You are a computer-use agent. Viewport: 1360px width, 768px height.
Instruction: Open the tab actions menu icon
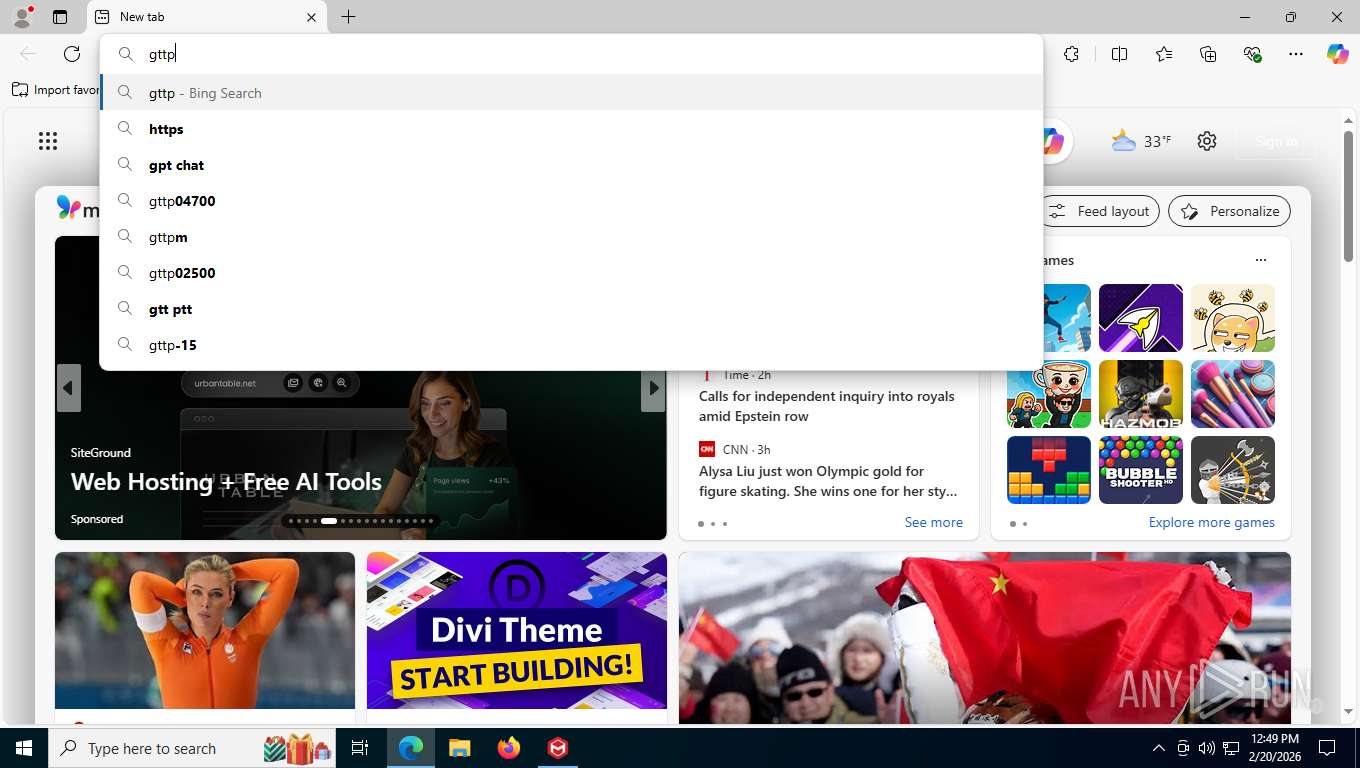60,17
